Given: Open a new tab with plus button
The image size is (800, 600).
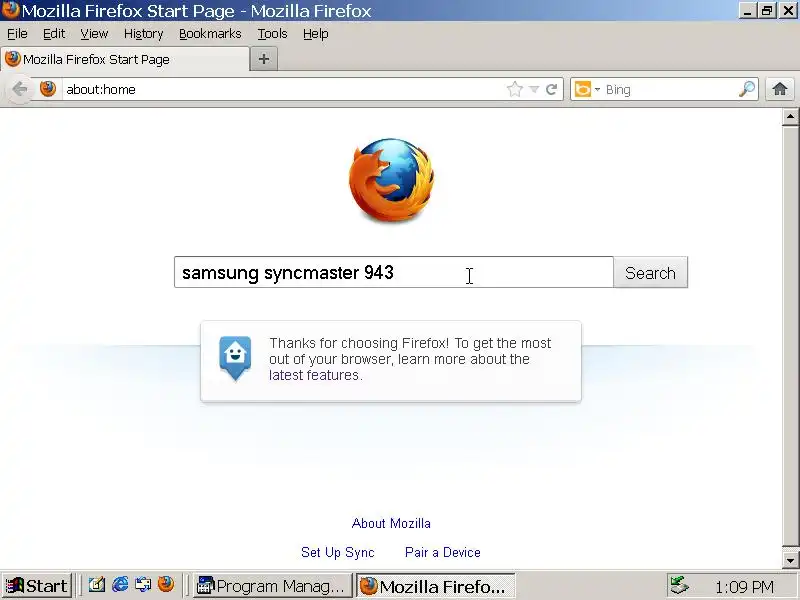Looking at the screenshot, I should [264, 59].
